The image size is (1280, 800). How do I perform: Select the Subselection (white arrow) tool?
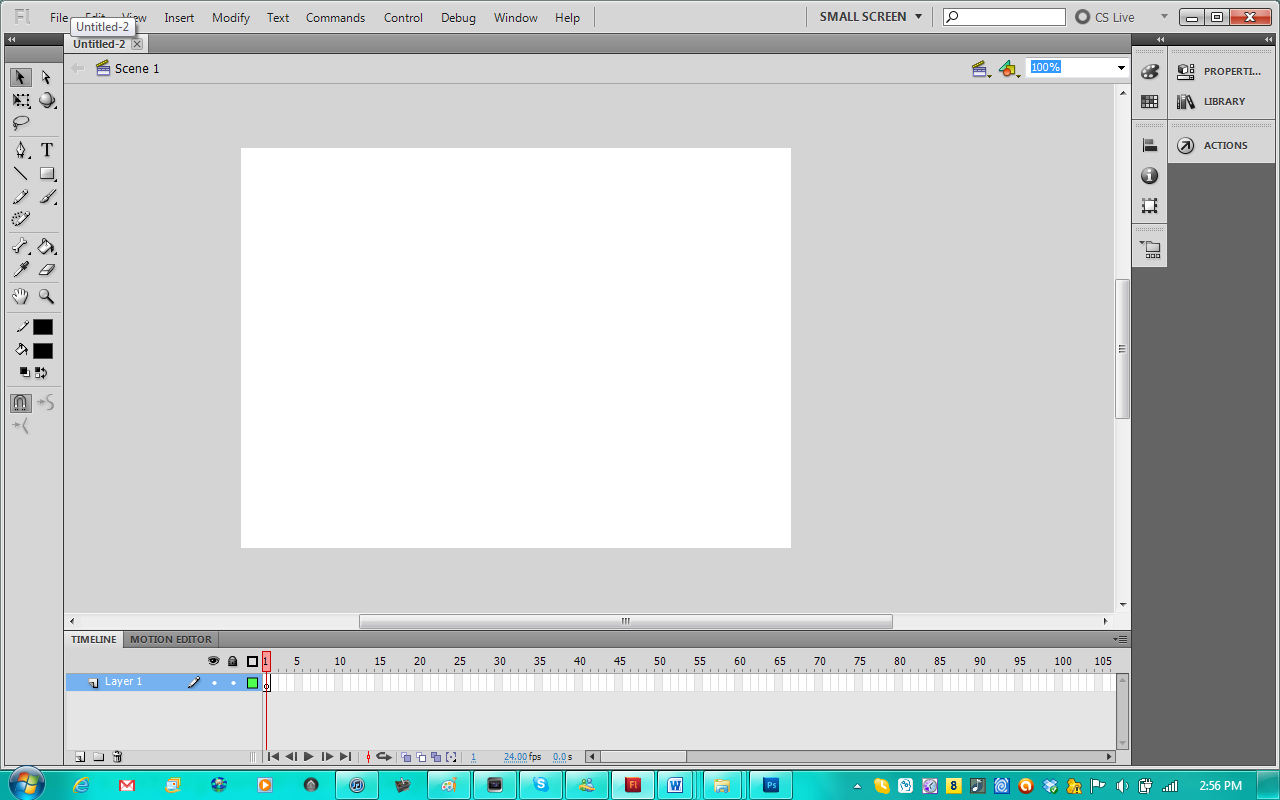point(46,77)
